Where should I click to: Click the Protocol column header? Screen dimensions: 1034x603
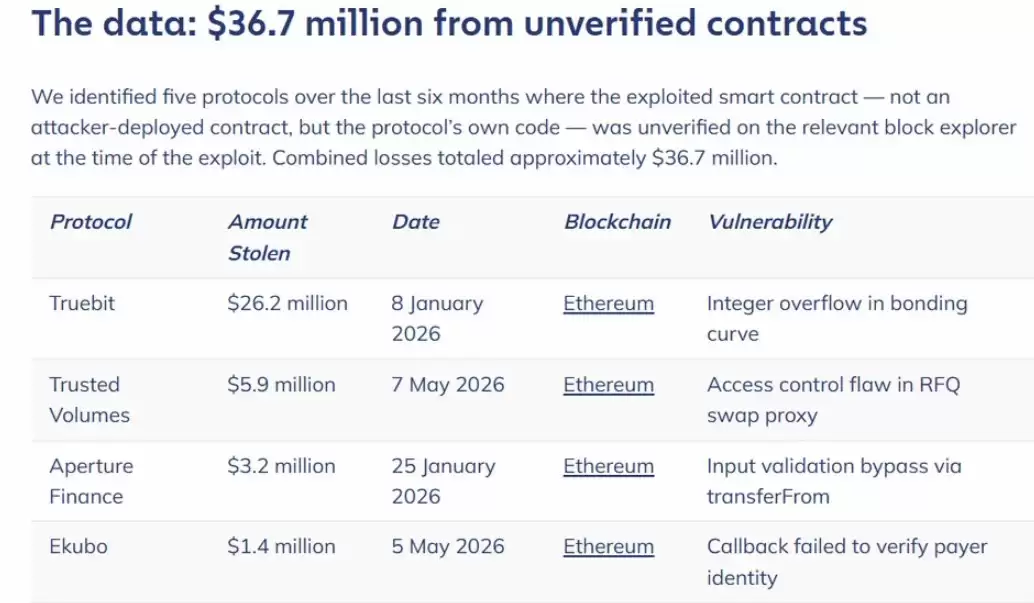coord(91,222)
